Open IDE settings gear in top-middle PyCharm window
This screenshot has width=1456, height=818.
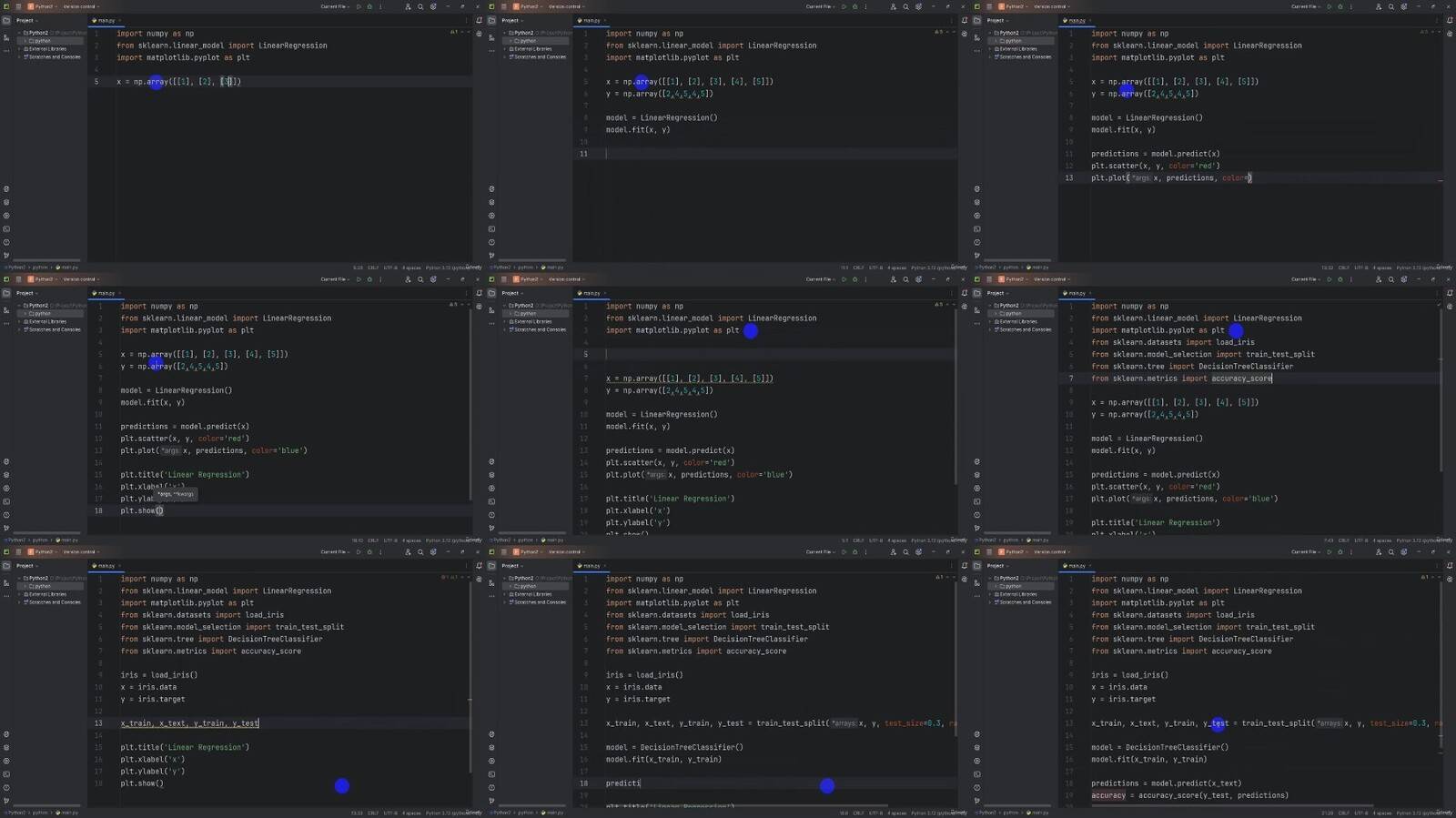click(918, 6)
